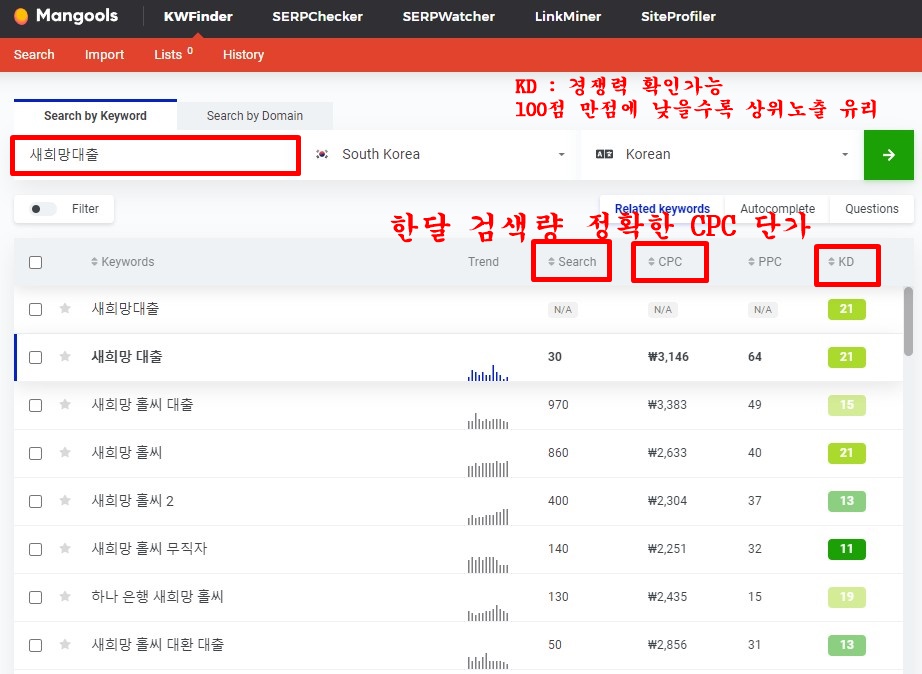922x674 pixels.
Task: Star the 새희망 홀씨 row
Action: 65,452
